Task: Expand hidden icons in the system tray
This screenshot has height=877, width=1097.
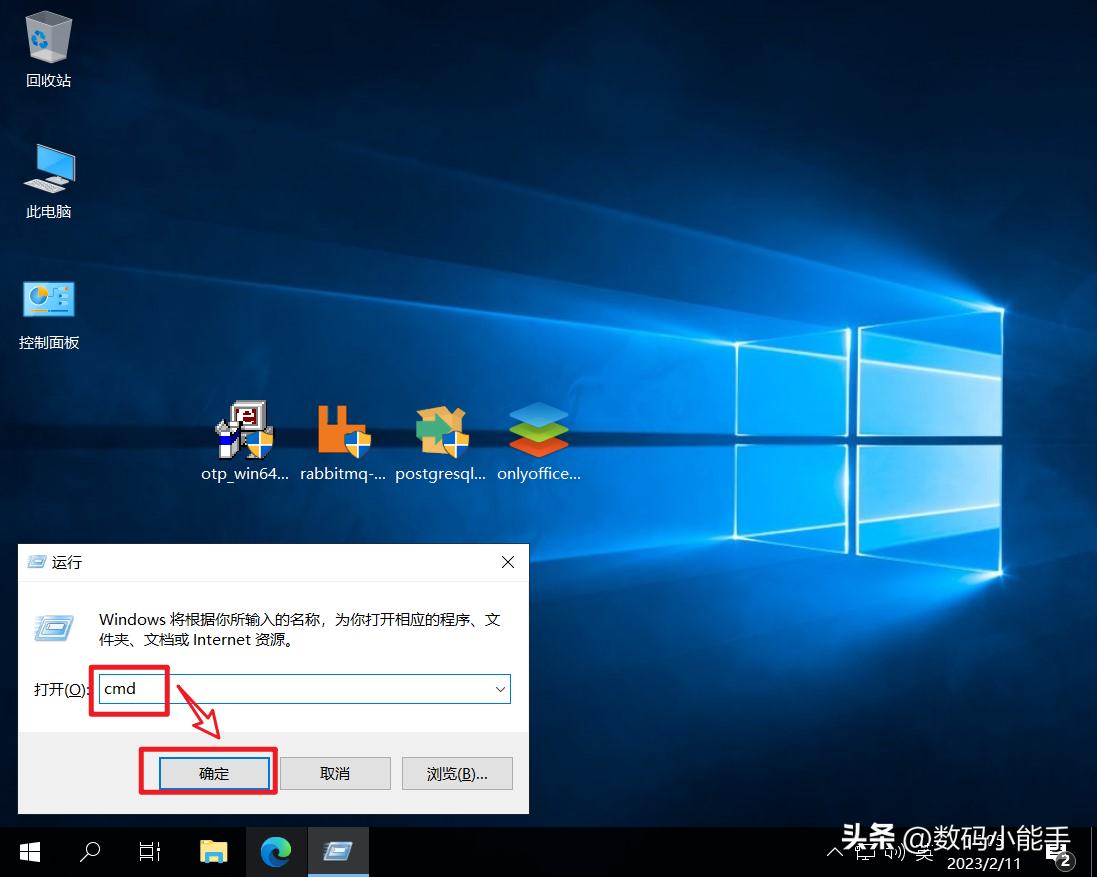Action: [836, 852]
